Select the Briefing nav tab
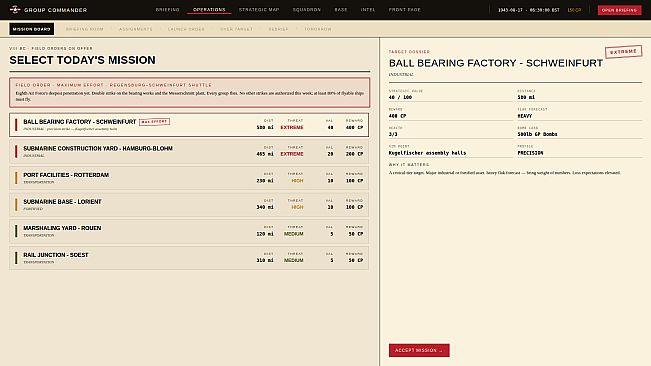Viewport: 651px width, 366px height. (168, 10)
